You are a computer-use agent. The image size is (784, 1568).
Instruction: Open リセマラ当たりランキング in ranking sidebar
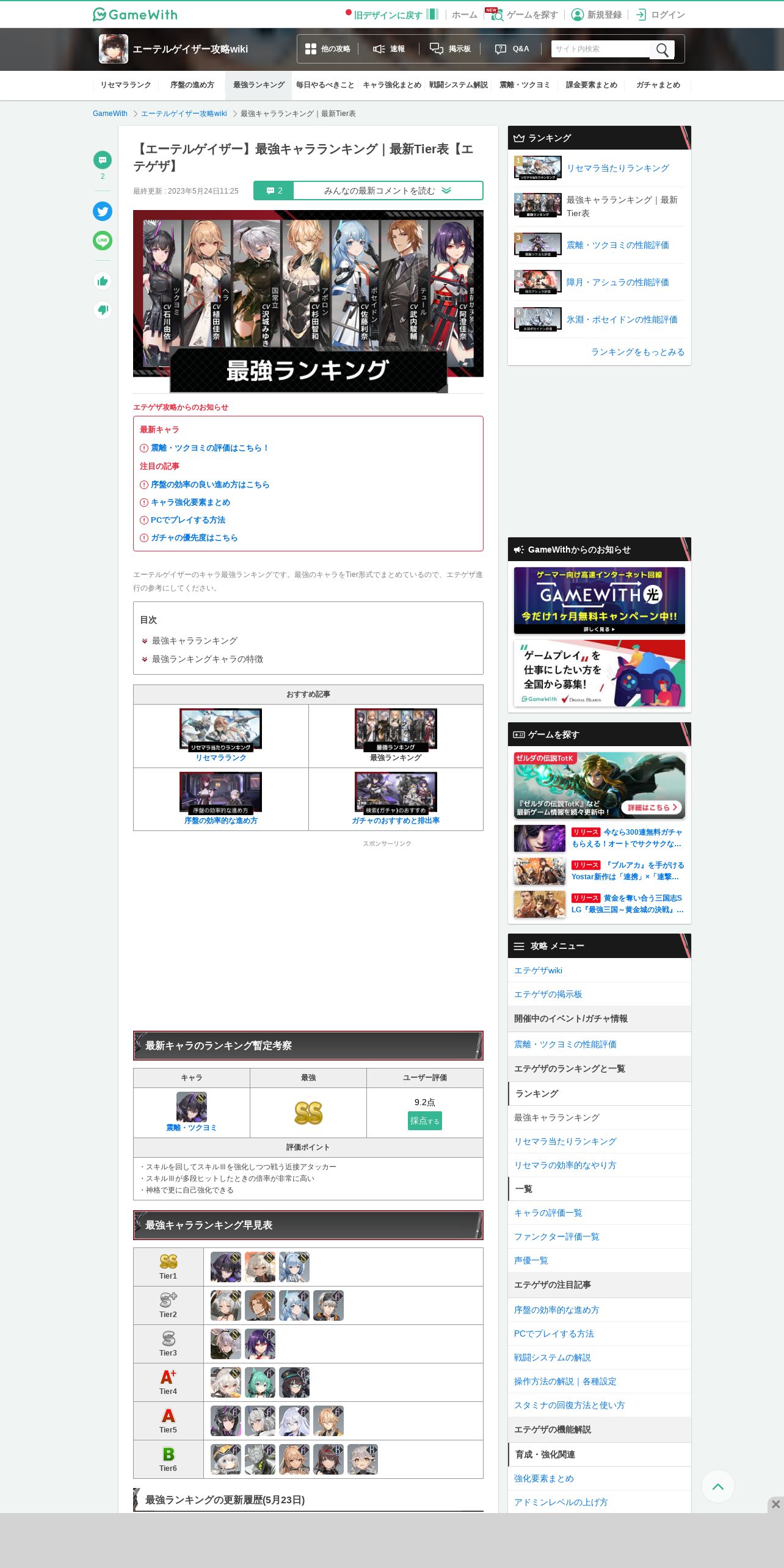click(617, 168)
